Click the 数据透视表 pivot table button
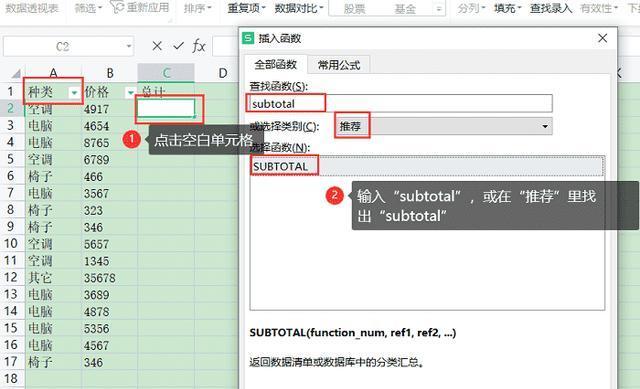This screenshot has width=640, height=389. [32, 8]
